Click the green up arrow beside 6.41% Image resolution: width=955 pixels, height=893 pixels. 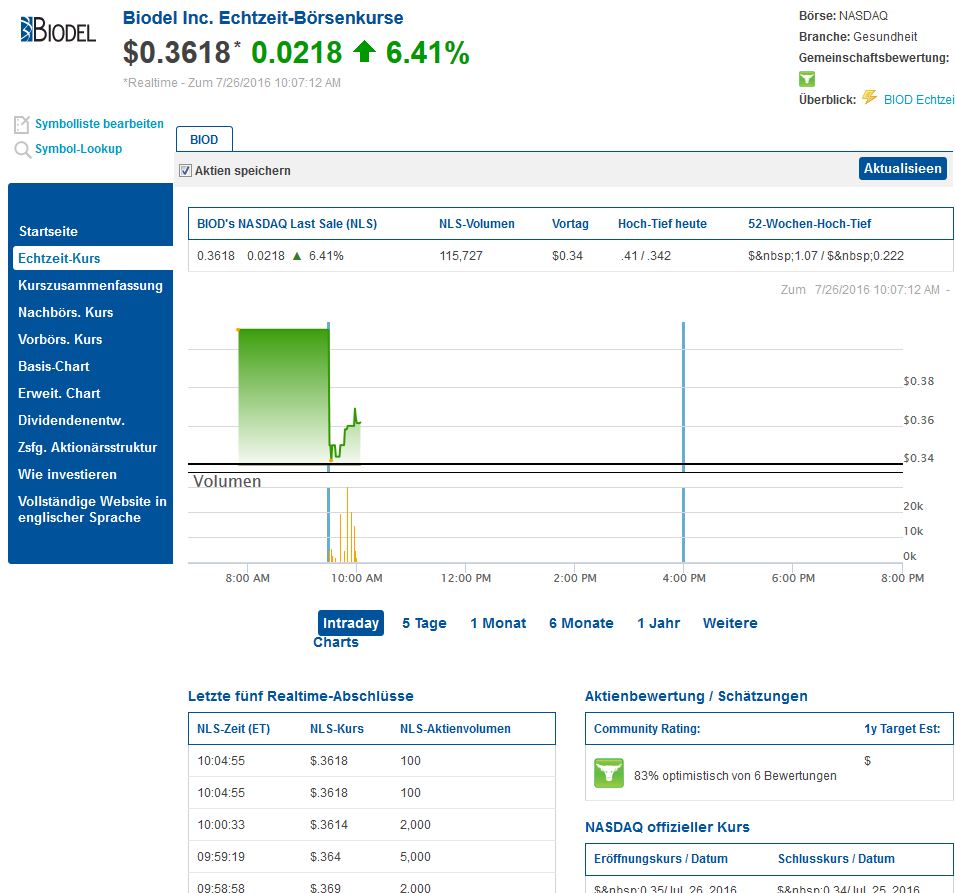(364, 51)
